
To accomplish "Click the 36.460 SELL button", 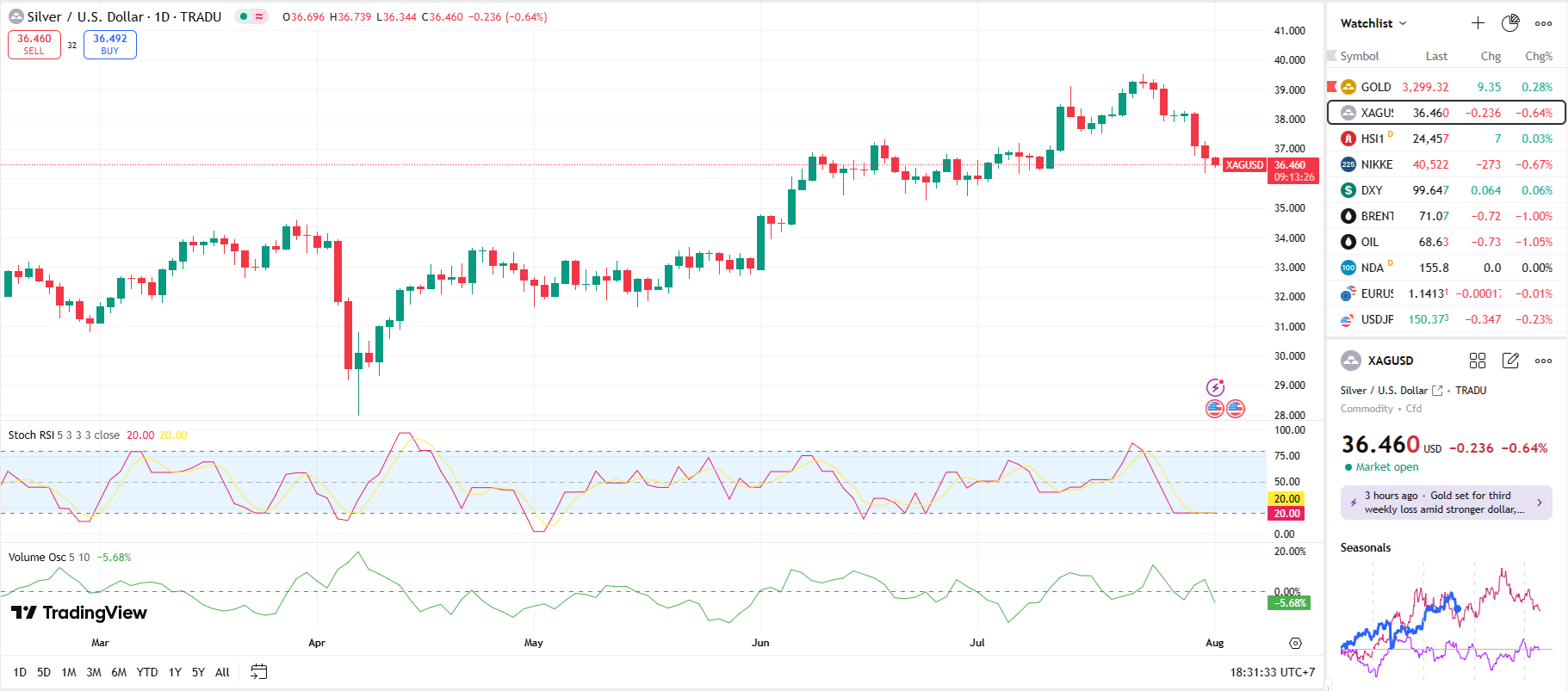I will [34, 44].
